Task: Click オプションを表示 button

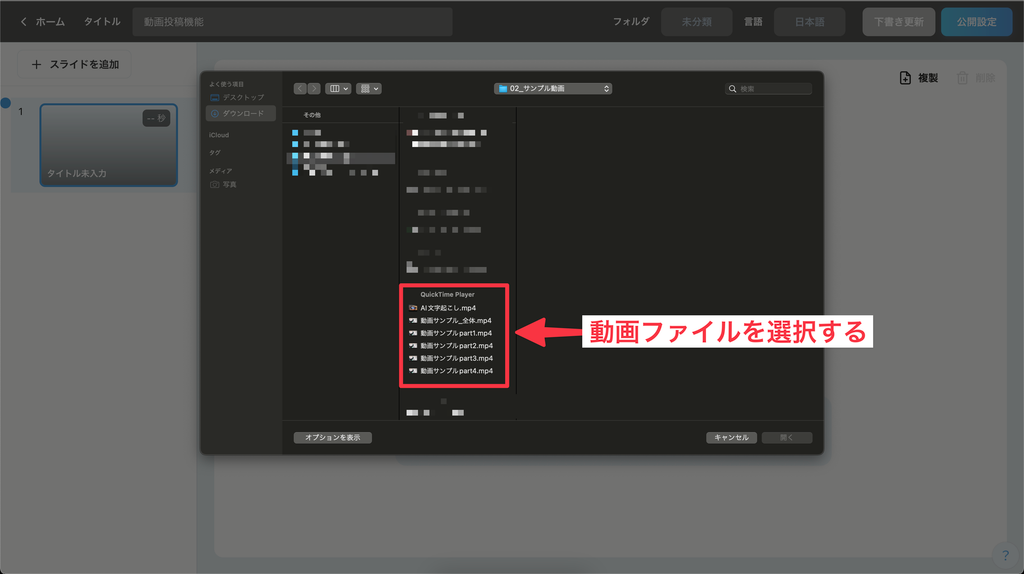Action: click(332, 438)
